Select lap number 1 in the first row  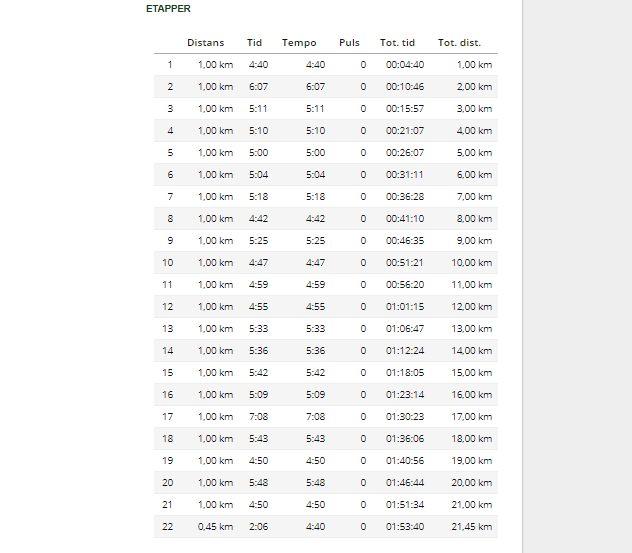(x=170, y=65)
